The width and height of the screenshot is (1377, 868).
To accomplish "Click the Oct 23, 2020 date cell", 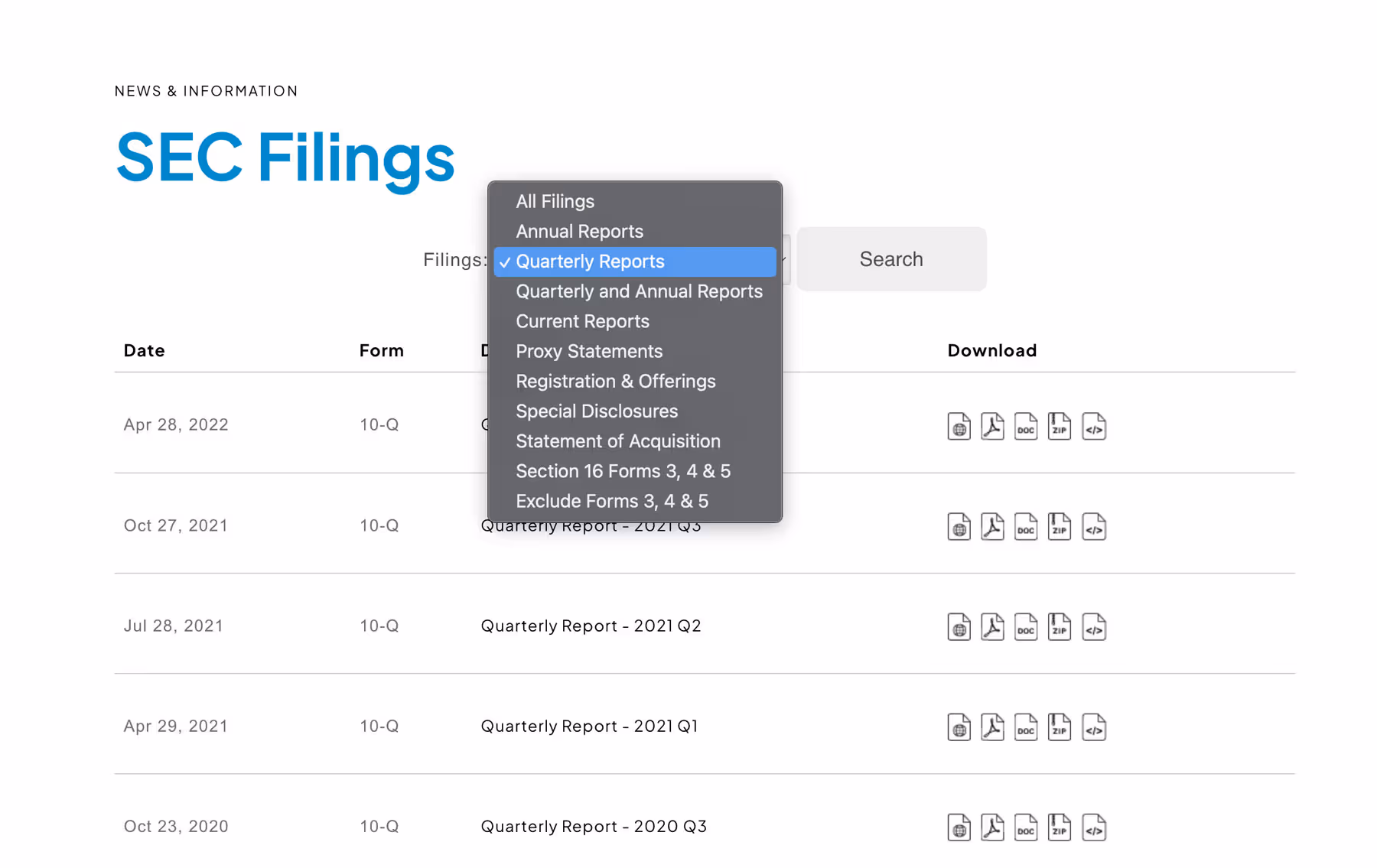I will [176, 826].
